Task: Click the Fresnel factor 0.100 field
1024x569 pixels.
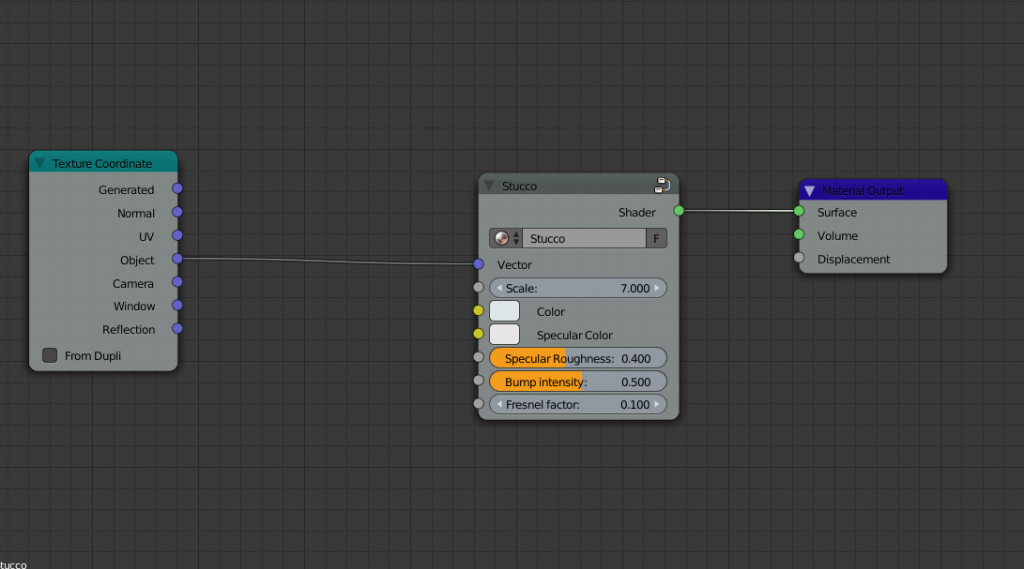Action: [x=578, y=404]
